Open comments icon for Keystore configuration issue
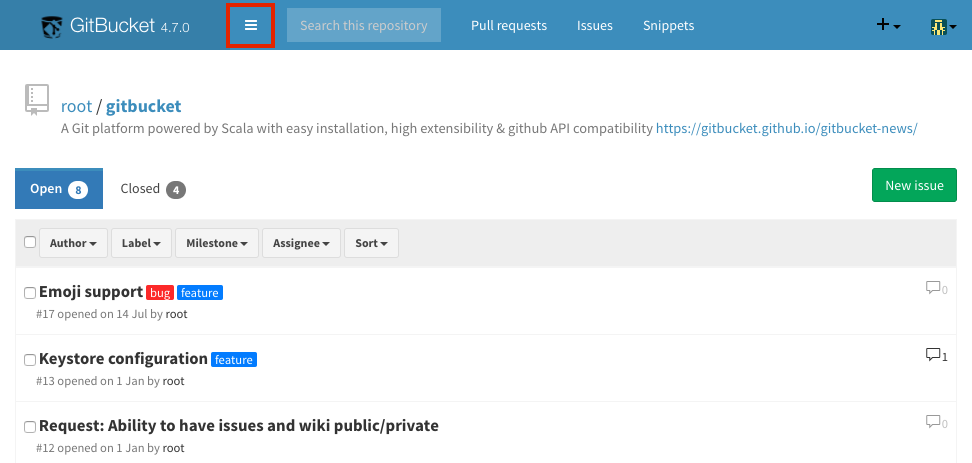 point(936,355)
